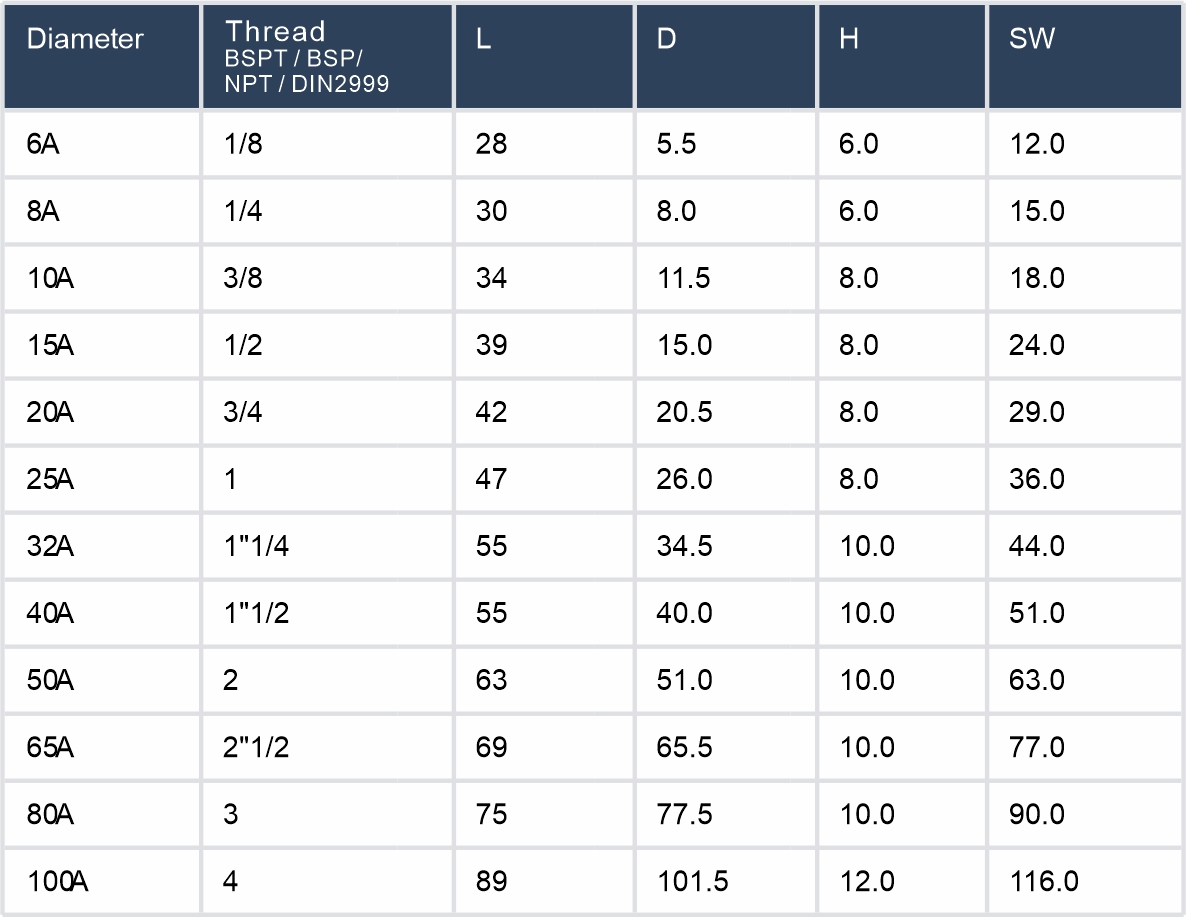Click the Diameter column header
The image size is (1186, 917).
(x=85, y=40)
